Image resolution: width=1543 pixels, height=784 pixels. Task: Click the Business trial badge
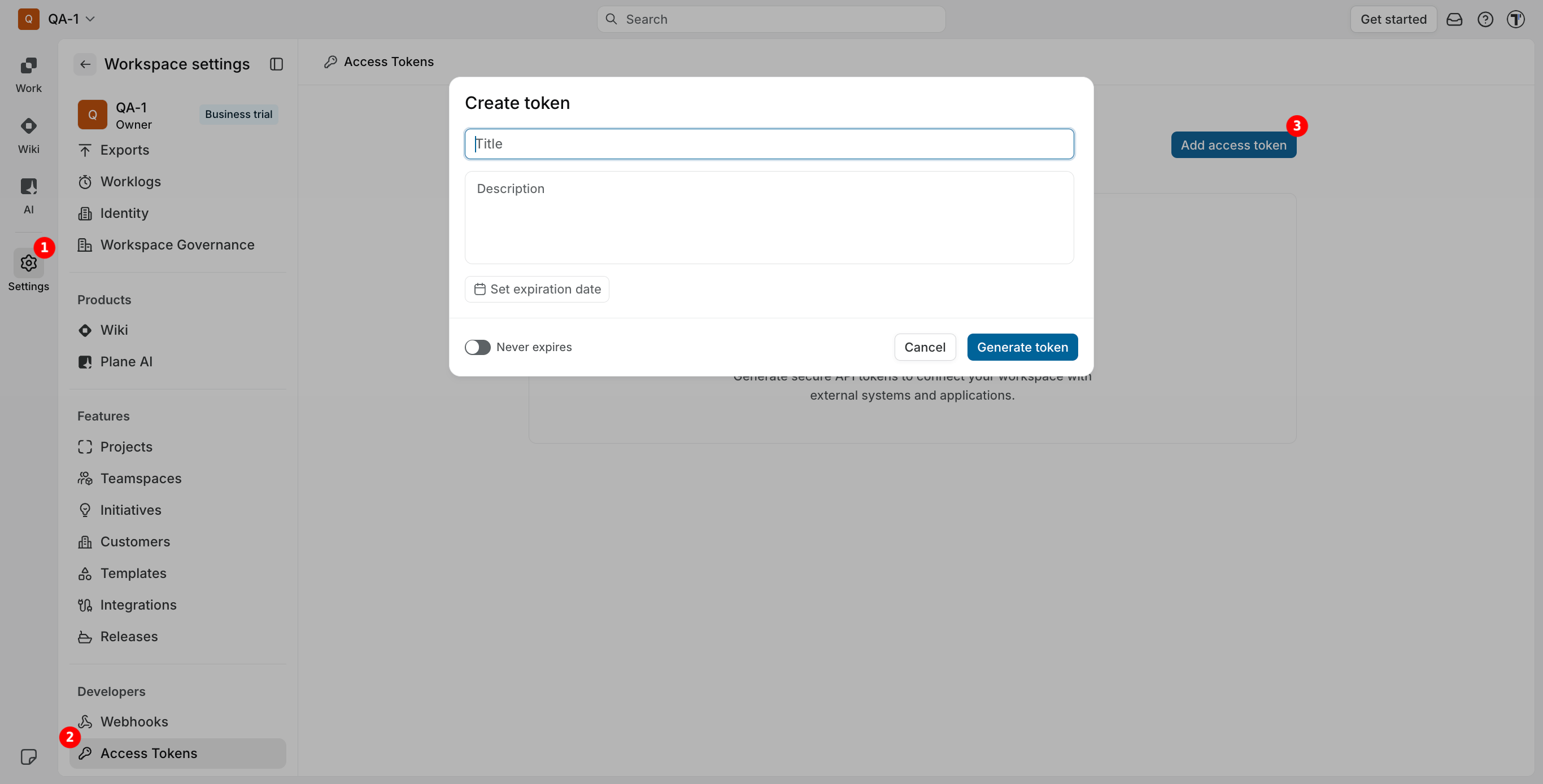238,115
